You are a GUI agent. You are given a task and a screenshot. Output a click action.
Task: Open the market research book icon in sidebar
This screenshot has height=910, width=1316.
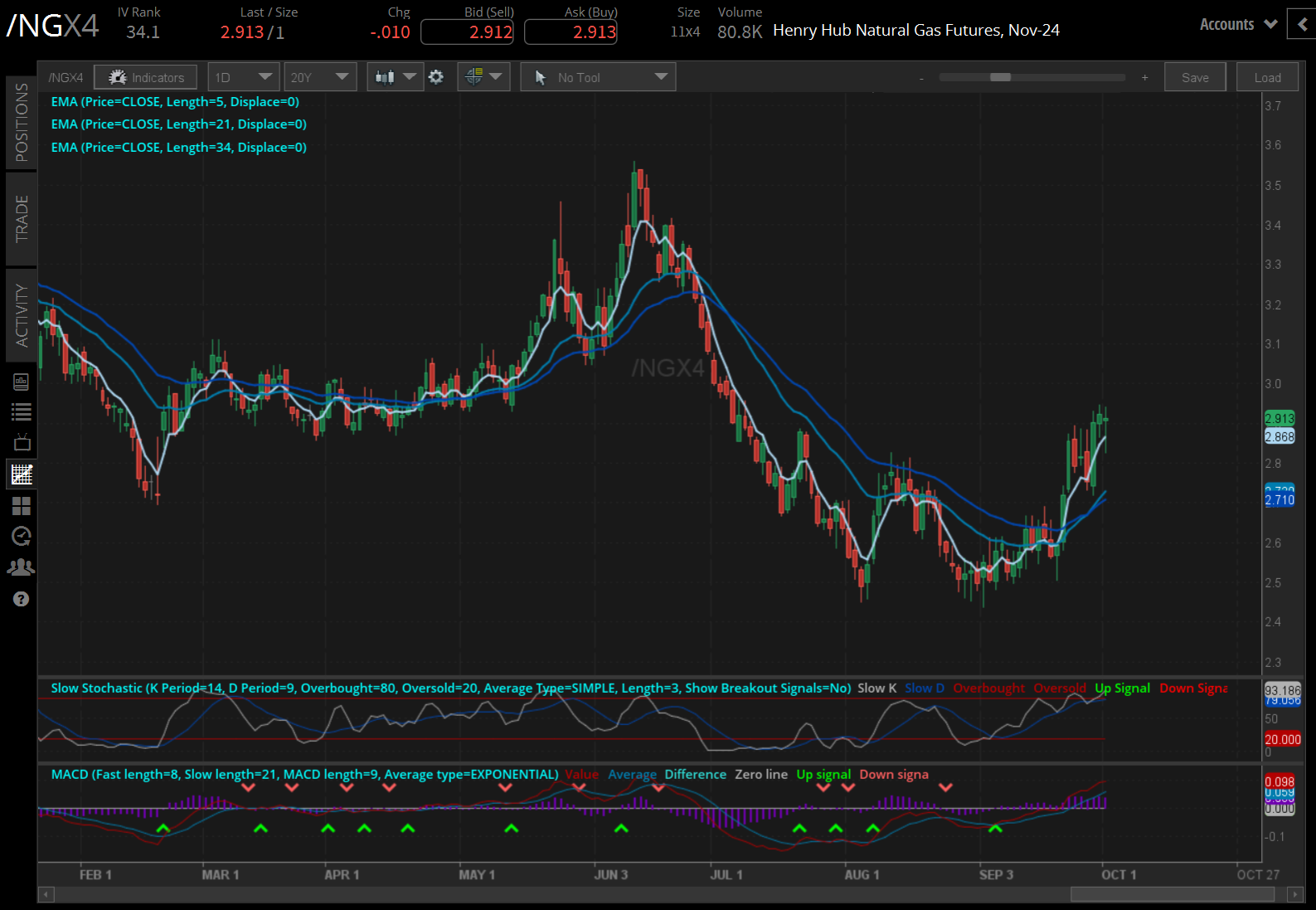[x=21, y=382]
